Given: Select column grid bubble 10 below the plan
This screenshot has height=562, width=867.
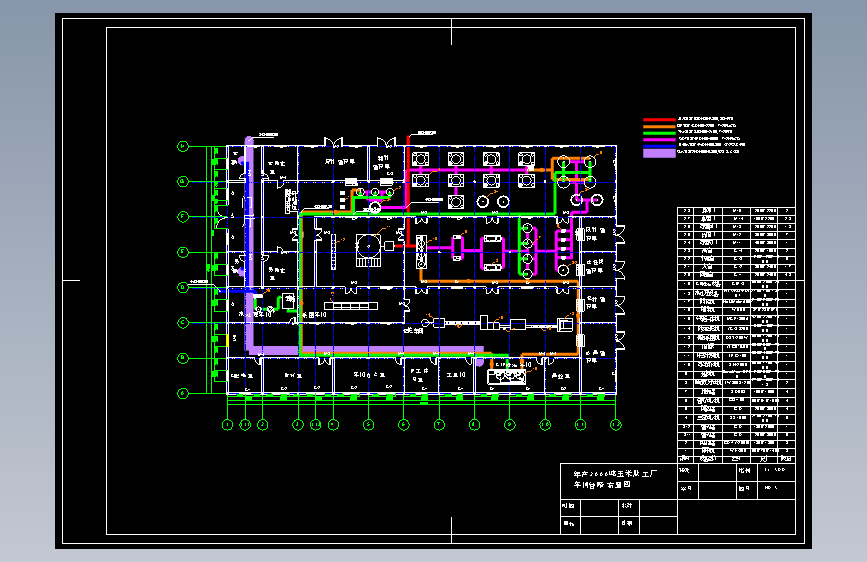Looking at the screenshot, I should 545,425.
